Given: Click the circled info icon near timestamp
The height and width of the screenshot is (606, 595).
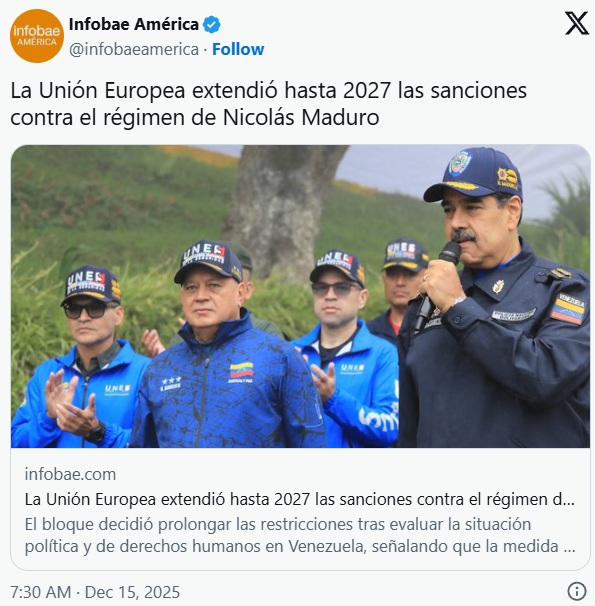Looking at the screenshot, I should (x=576, y=591).
